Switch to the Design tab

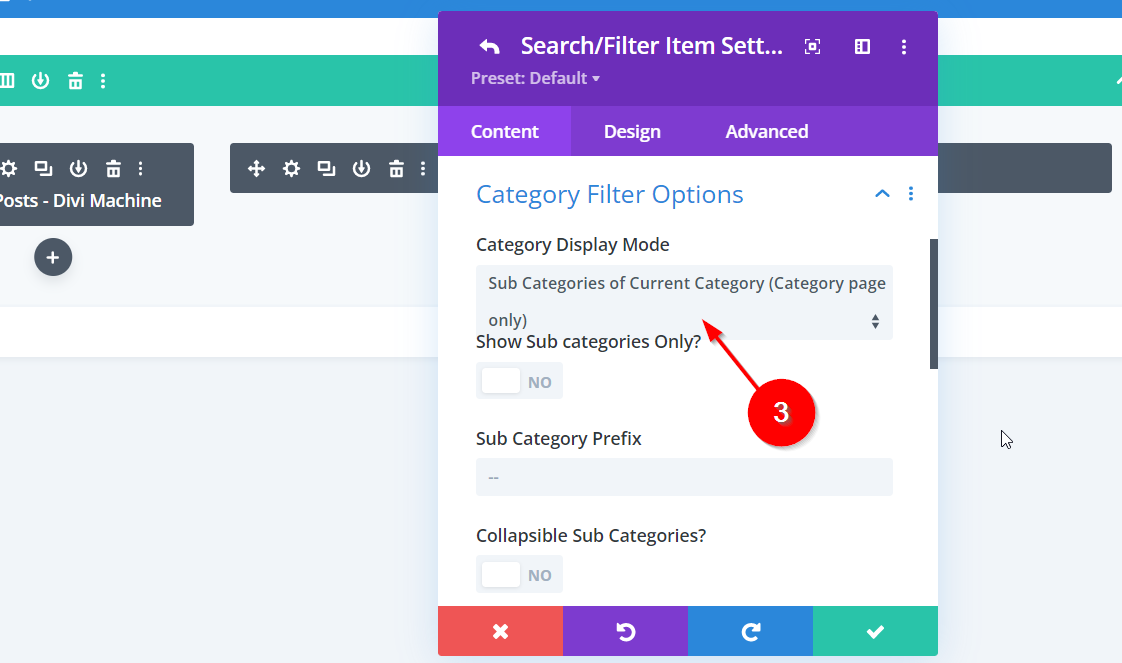coord(632,132)
